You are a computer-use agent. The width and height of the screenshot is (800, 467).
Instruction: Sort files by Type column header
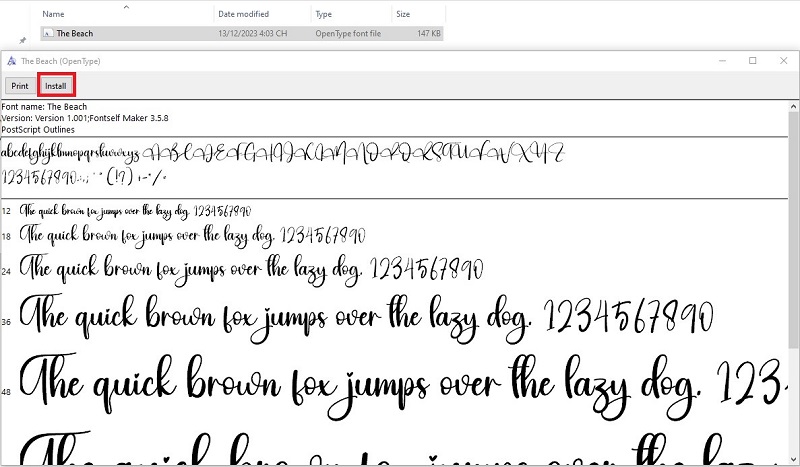point(324,15)
